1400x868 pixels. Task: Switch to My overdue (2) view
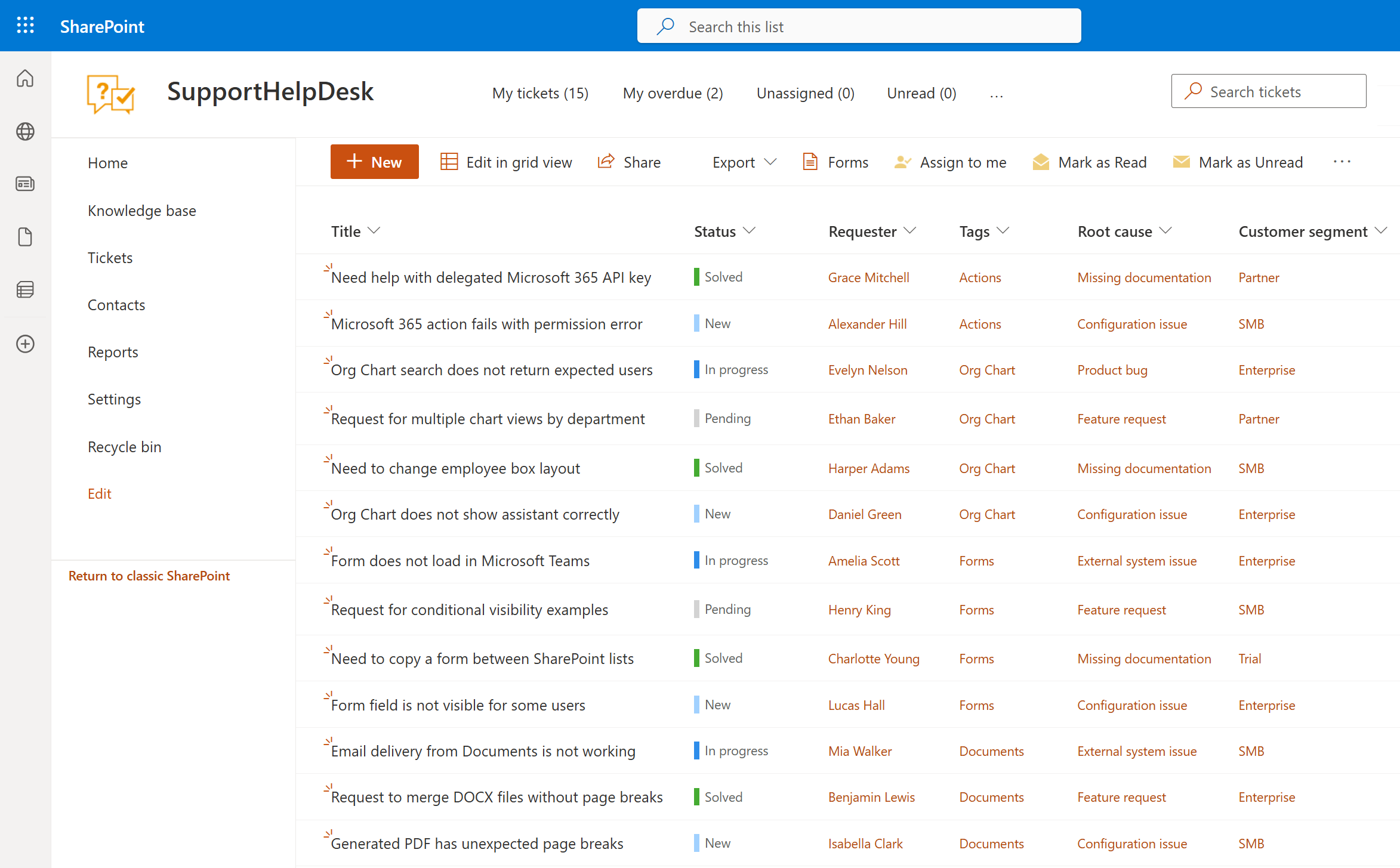[673, 93]
